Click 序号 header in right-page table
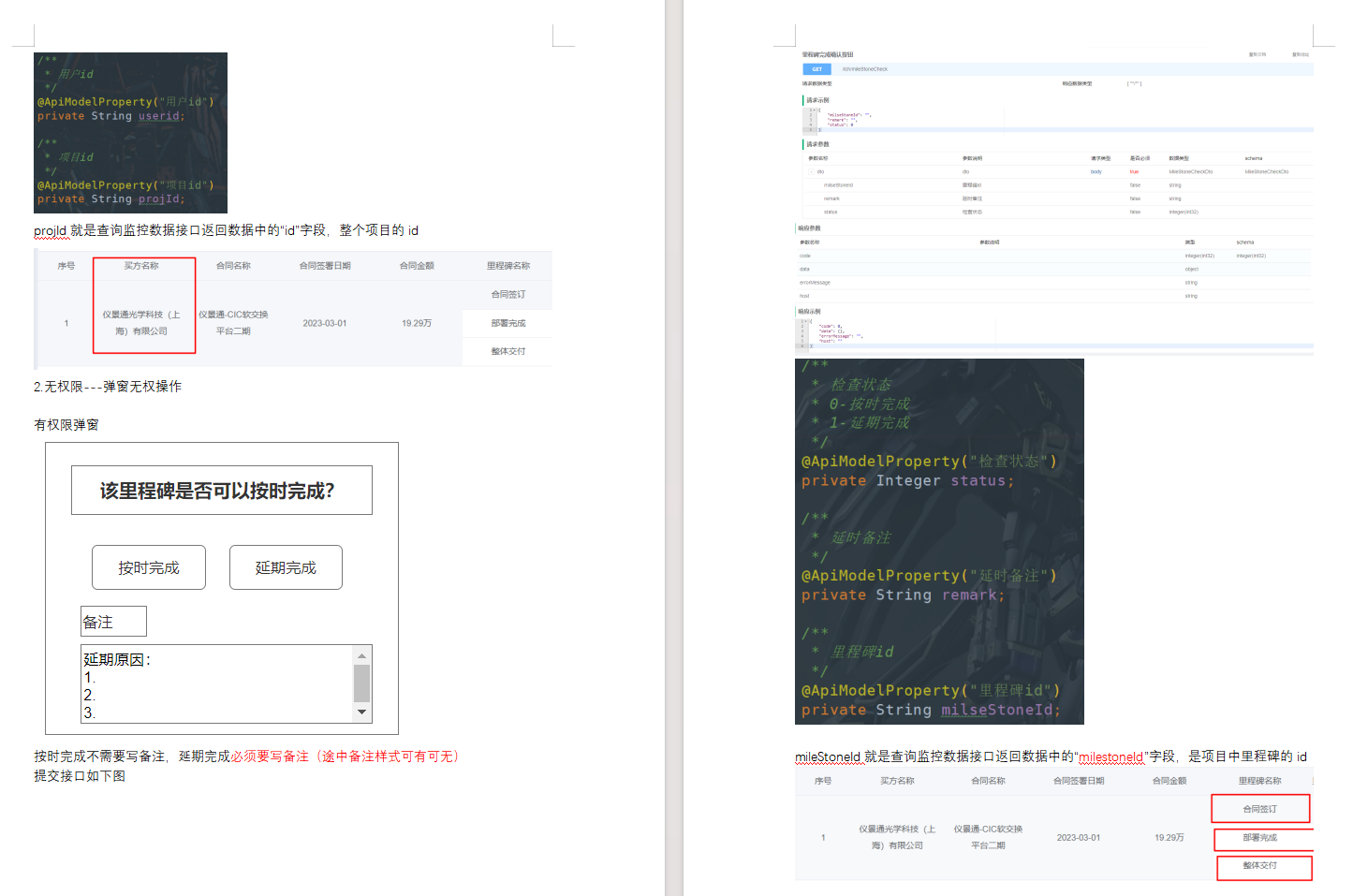 [x=823, y=781]
